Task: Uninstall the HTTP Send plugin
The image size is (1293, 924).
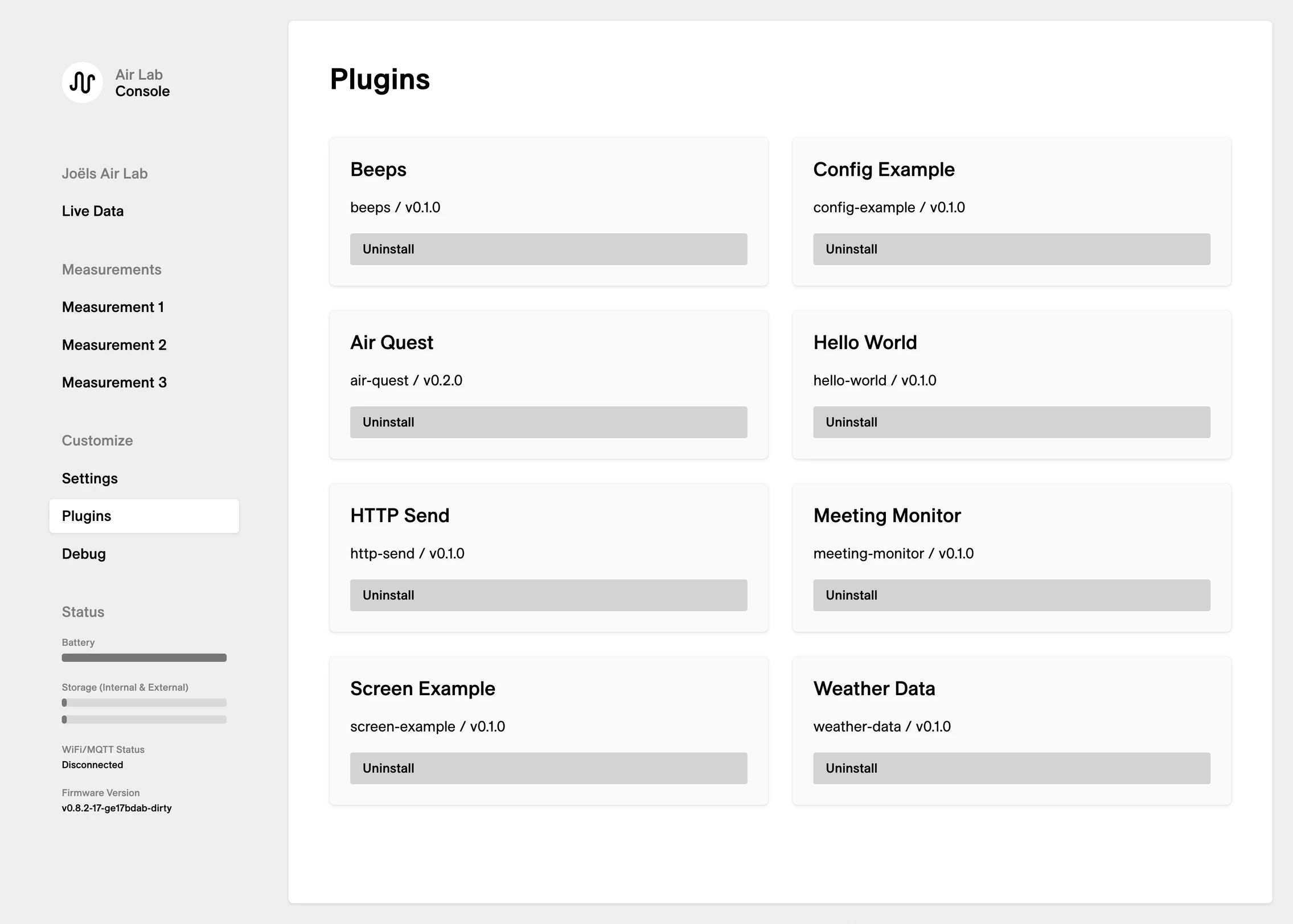Action: 548,595
